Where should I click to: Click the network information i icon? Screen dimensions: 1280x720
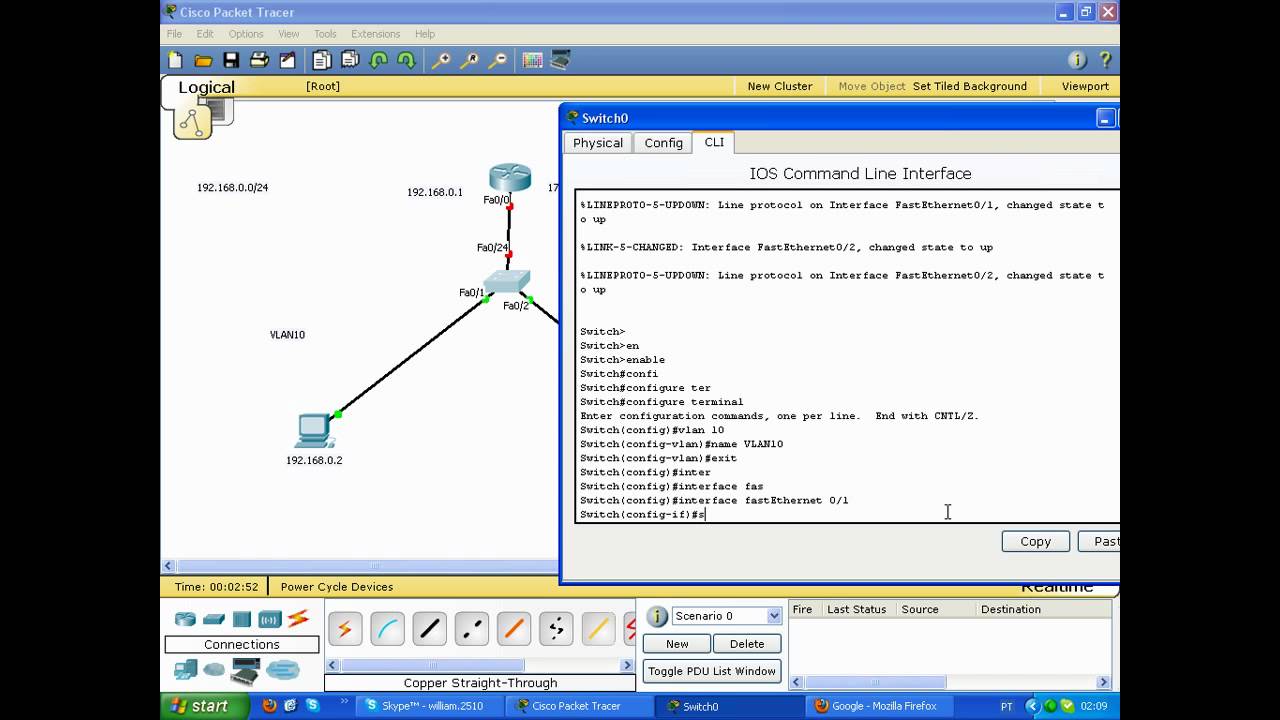pyautogui.click(x=1077, y=60)
